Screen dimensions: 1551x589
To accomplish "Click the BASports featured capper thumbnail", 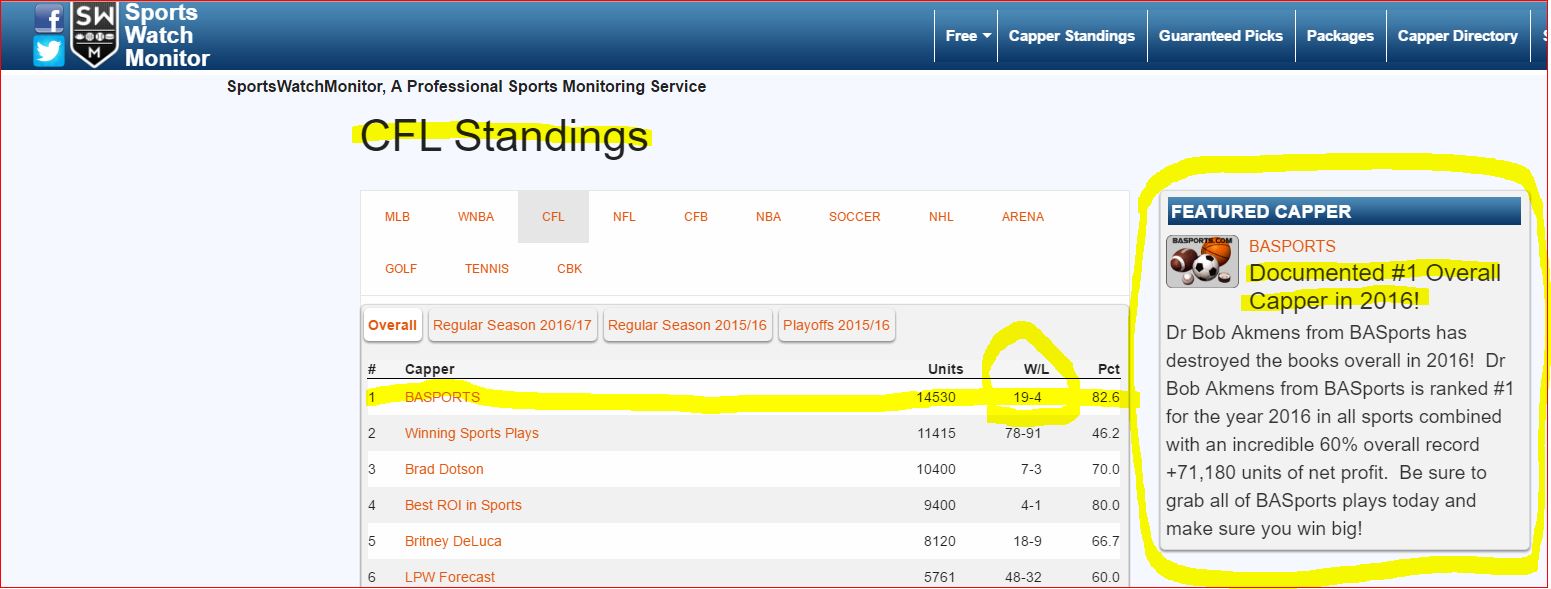I will pyautogui.click(x=1202, y=262).
